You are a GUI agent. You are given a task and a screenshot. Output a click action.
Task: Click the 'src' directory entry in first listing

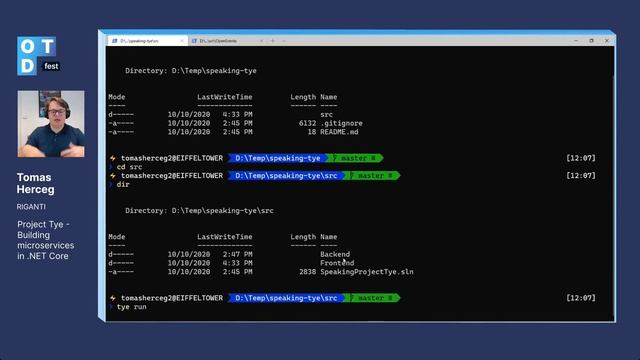327,115
